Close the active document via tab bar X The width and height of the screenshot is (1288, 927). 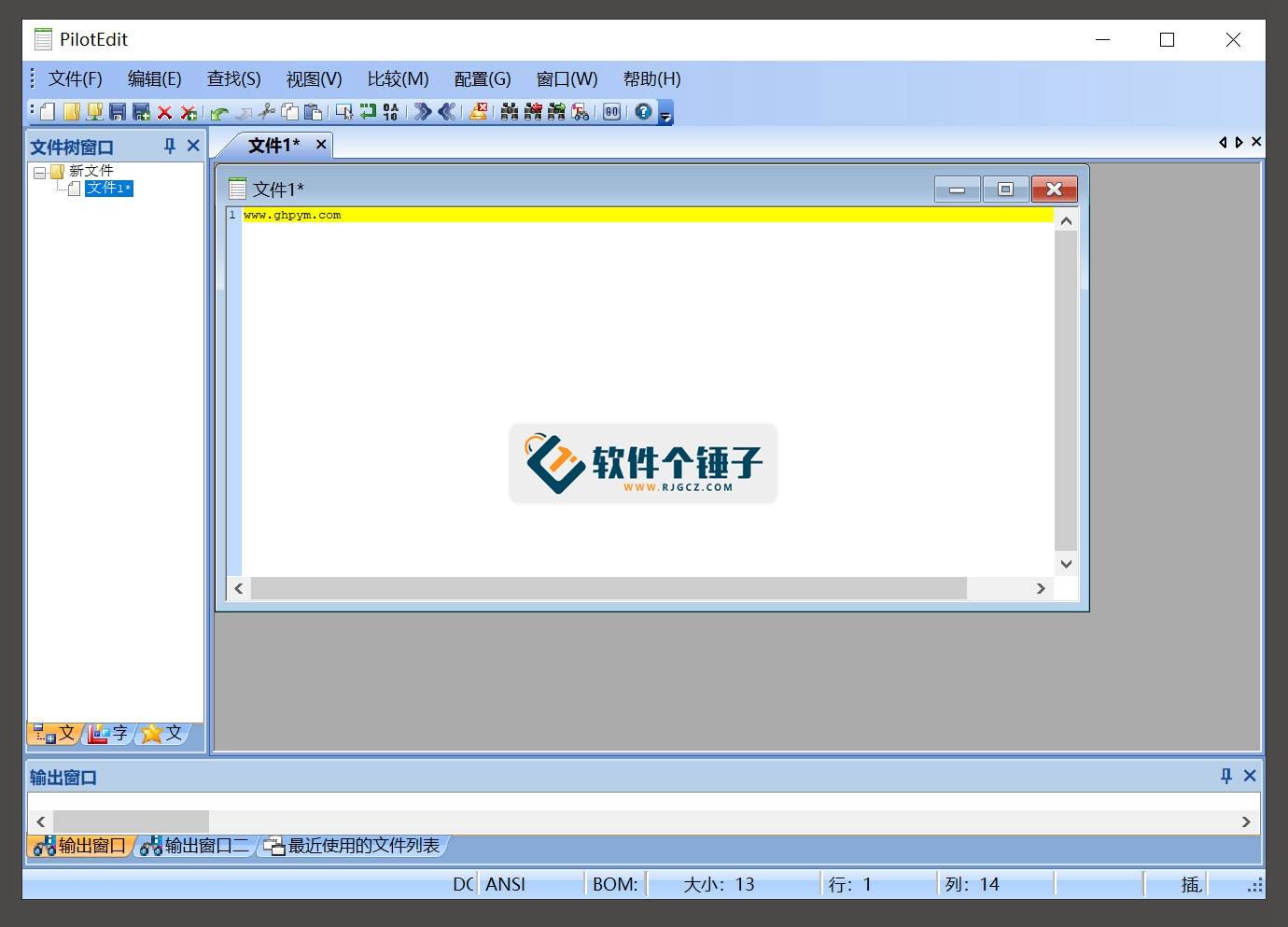[1256, 142]
